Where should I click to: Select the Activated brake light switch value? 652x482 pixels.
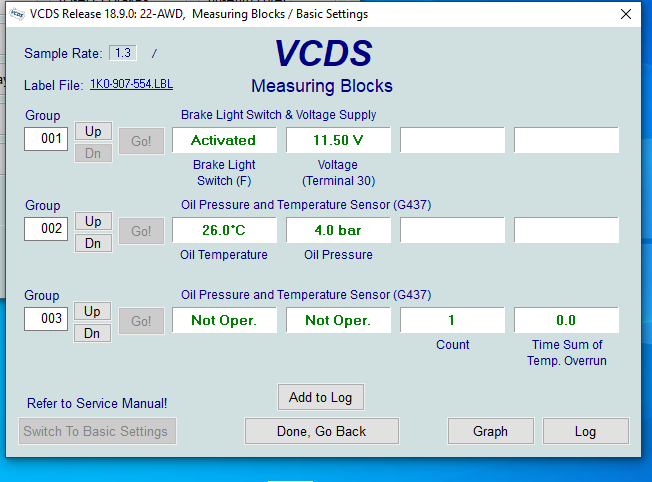point(225,140)
